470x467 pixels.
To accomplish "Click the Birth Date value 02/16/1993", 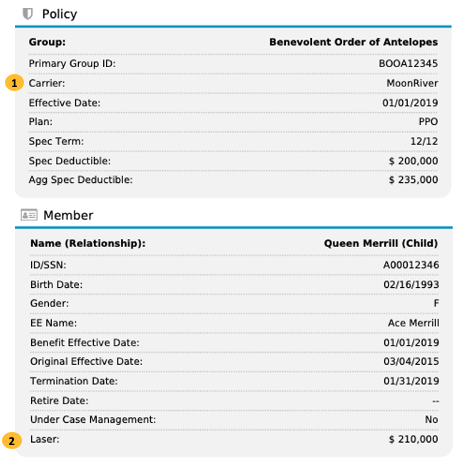I will tap(411, 285).
